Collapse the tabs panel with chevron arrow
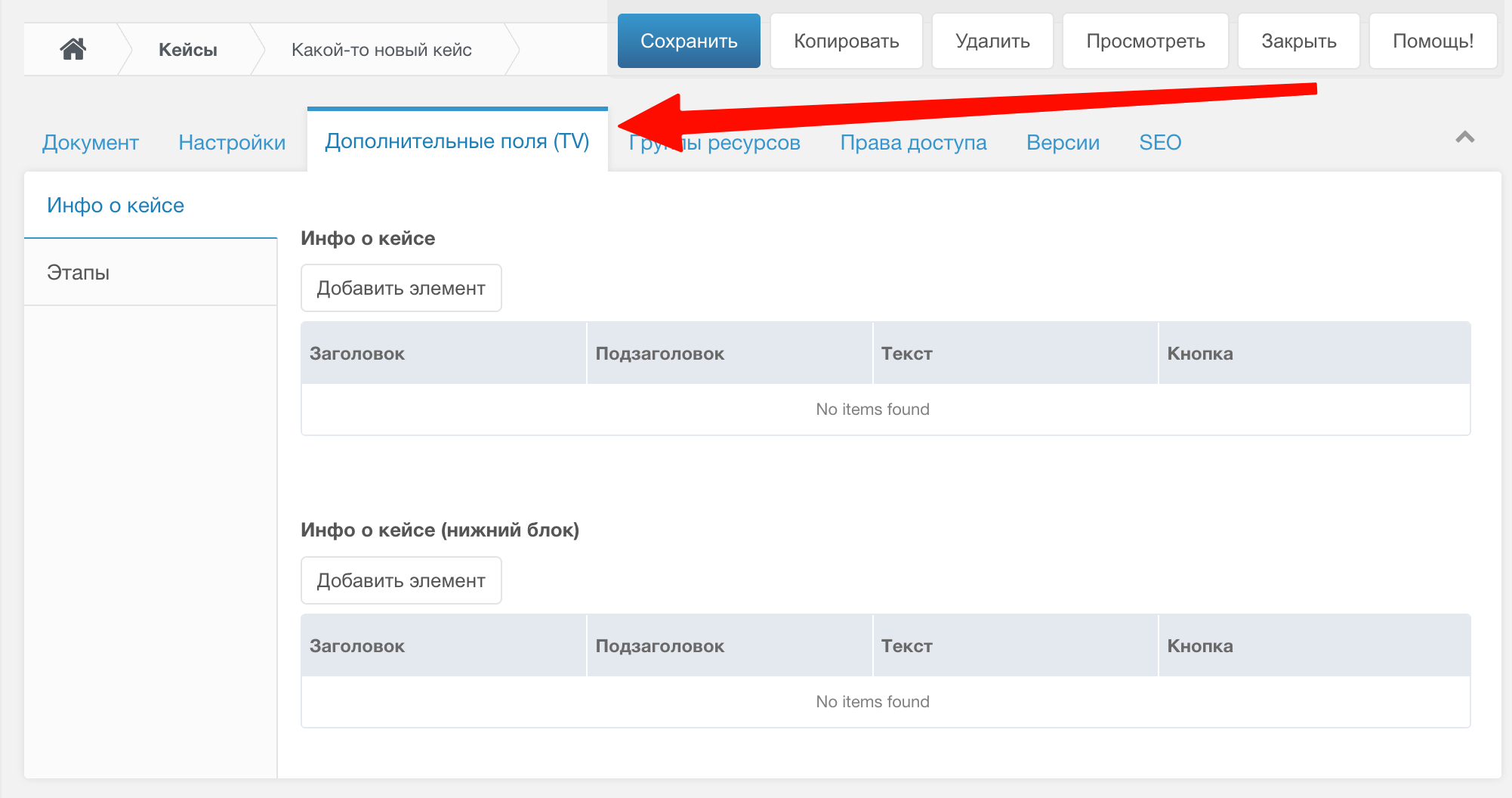The height and width of the screenshot is (798, 1512). point(1464,138)
